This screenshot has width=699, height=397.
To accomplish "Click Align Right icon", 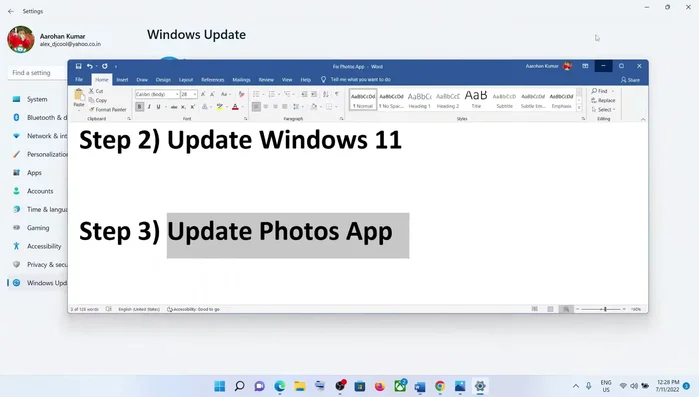I will point(275,107).
